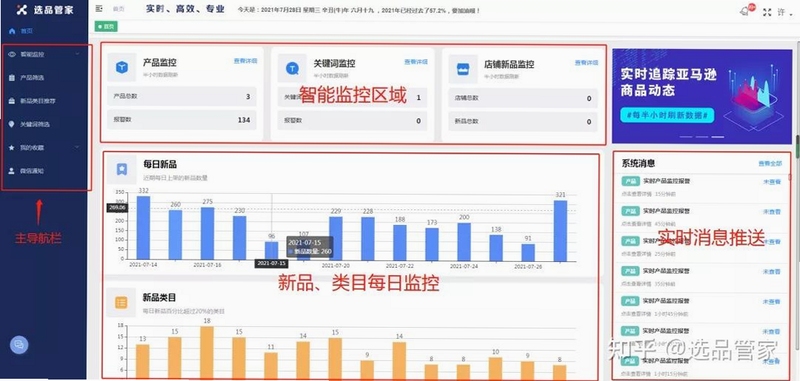Open 查看详情 on the 产品监控 card

[245, 61]
